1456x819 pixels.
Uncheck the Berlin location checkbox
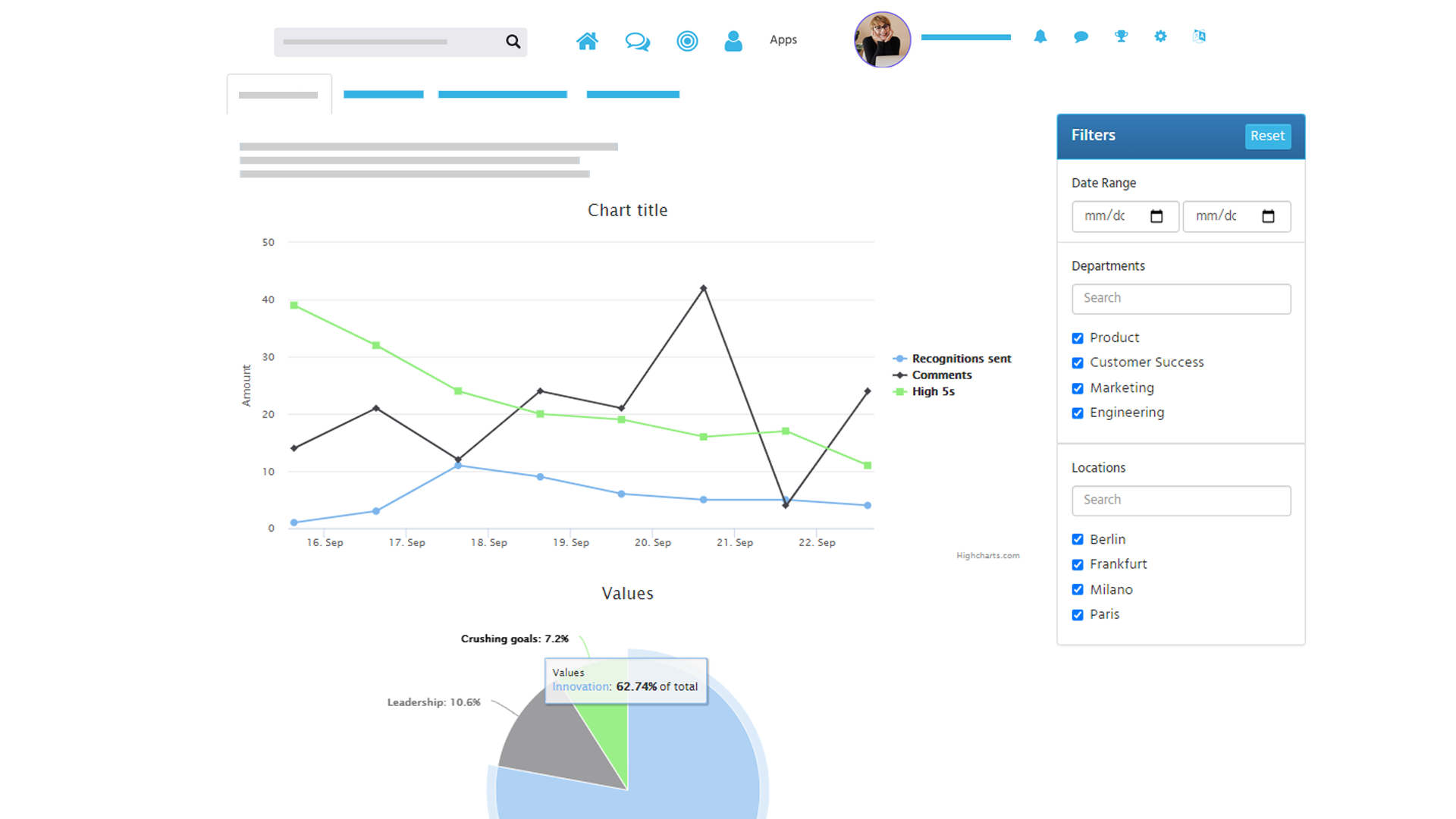tap(1078, 539)
